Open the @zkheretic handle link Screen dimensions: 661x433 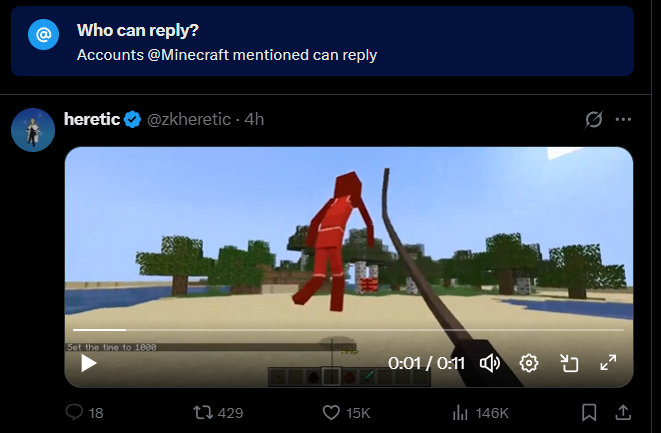[x=189, y=119]
